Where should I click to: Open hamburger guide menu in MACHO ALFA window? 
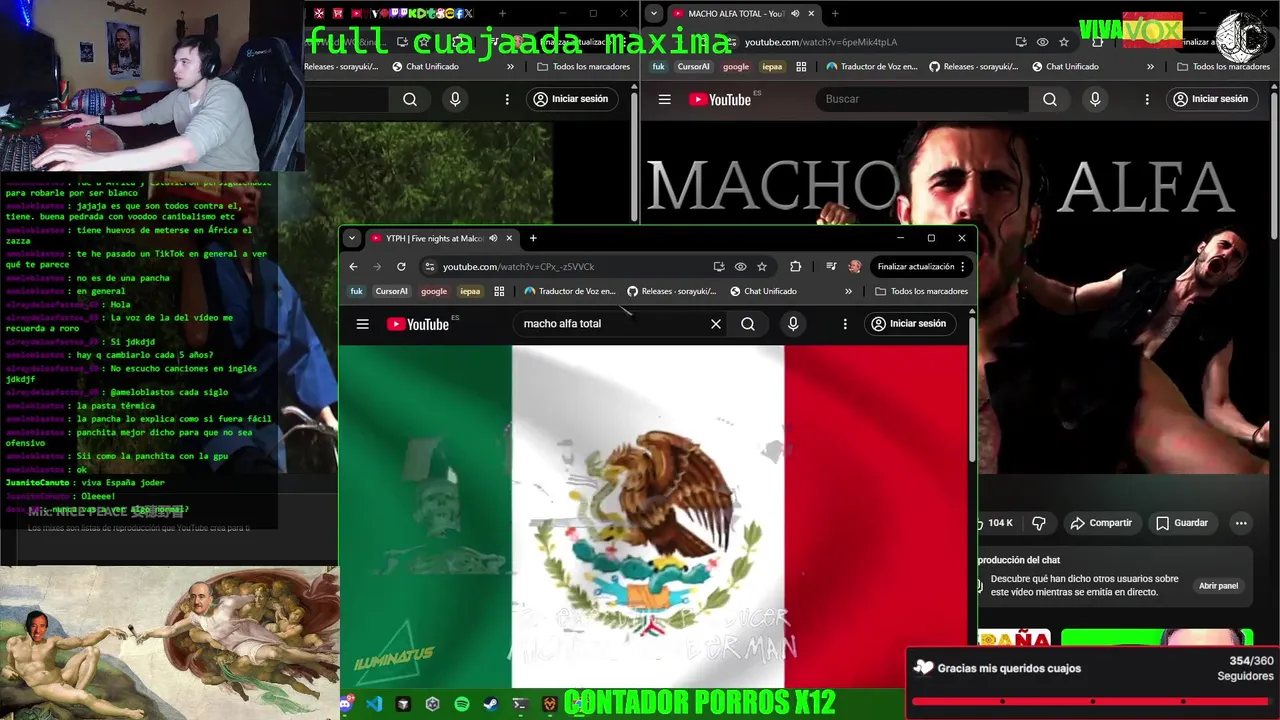coord(664,99)
